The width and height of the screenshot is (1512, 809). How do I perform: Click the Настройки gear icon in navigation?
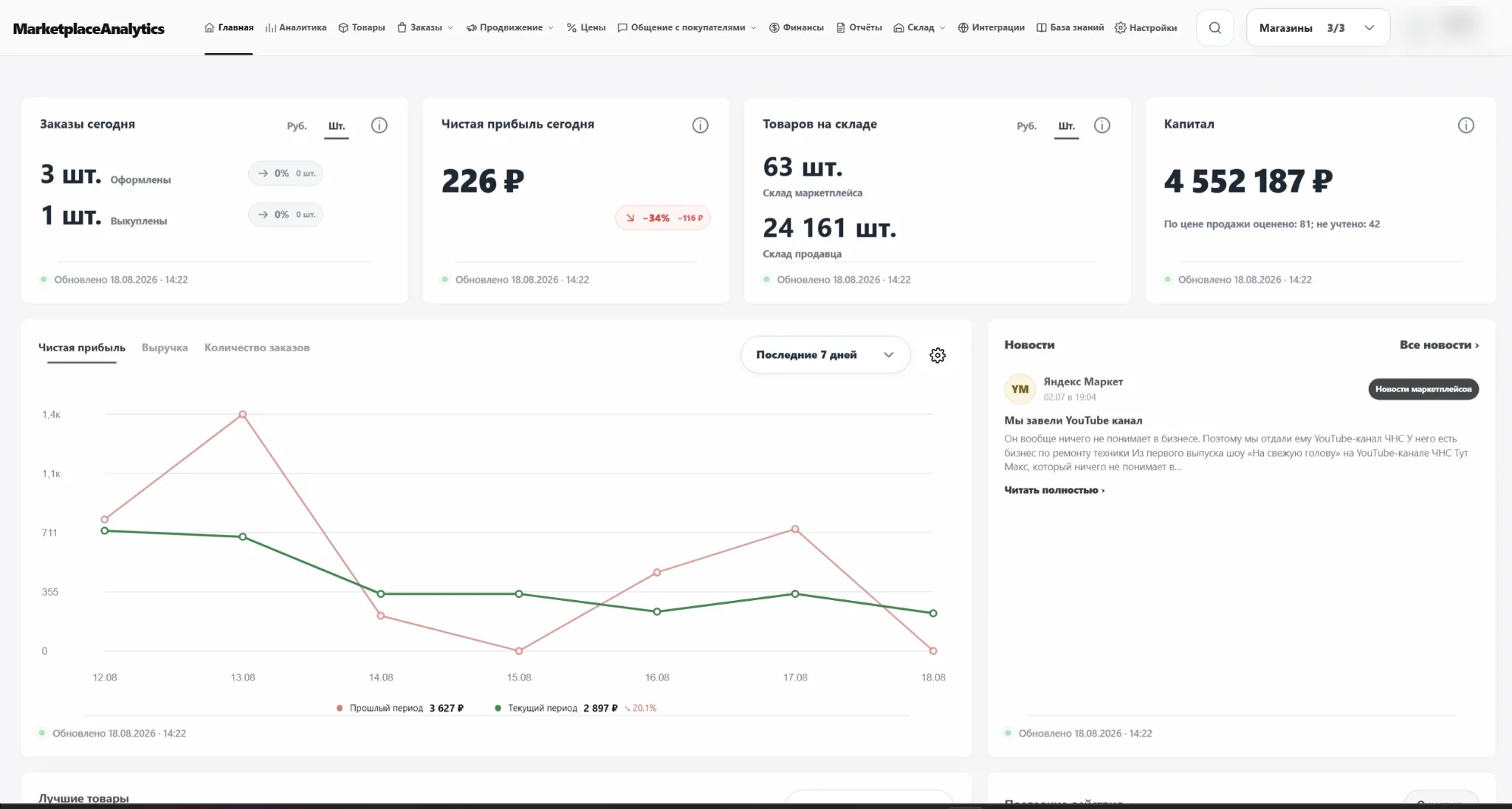click(1121, 27)
